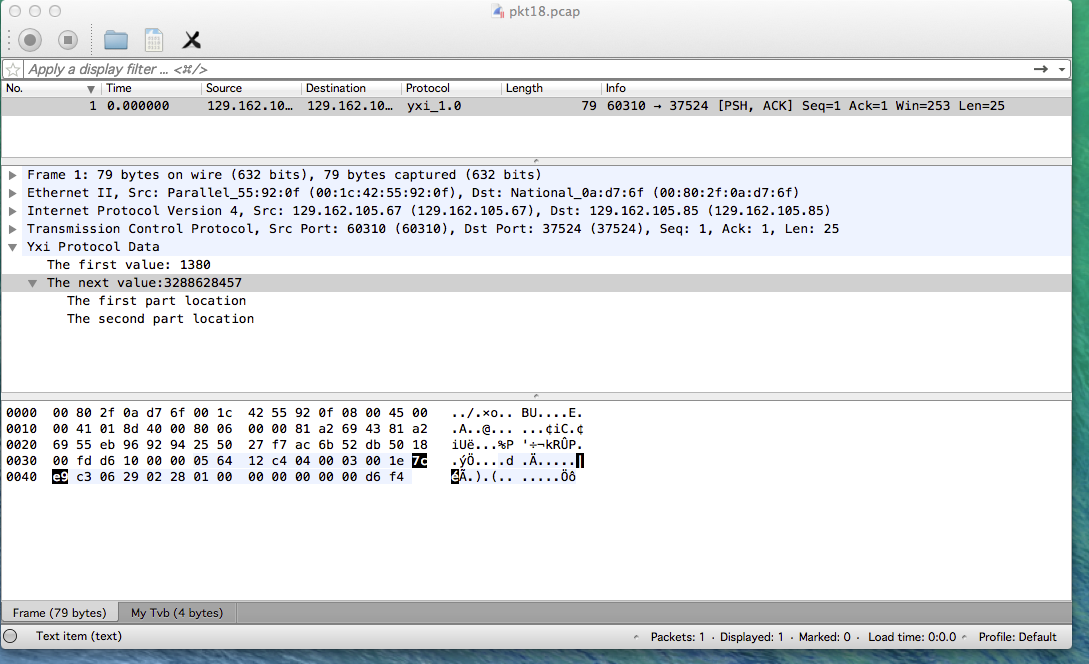
Task: Expand Internet Protocol Version 4
Action: (13, 211)
